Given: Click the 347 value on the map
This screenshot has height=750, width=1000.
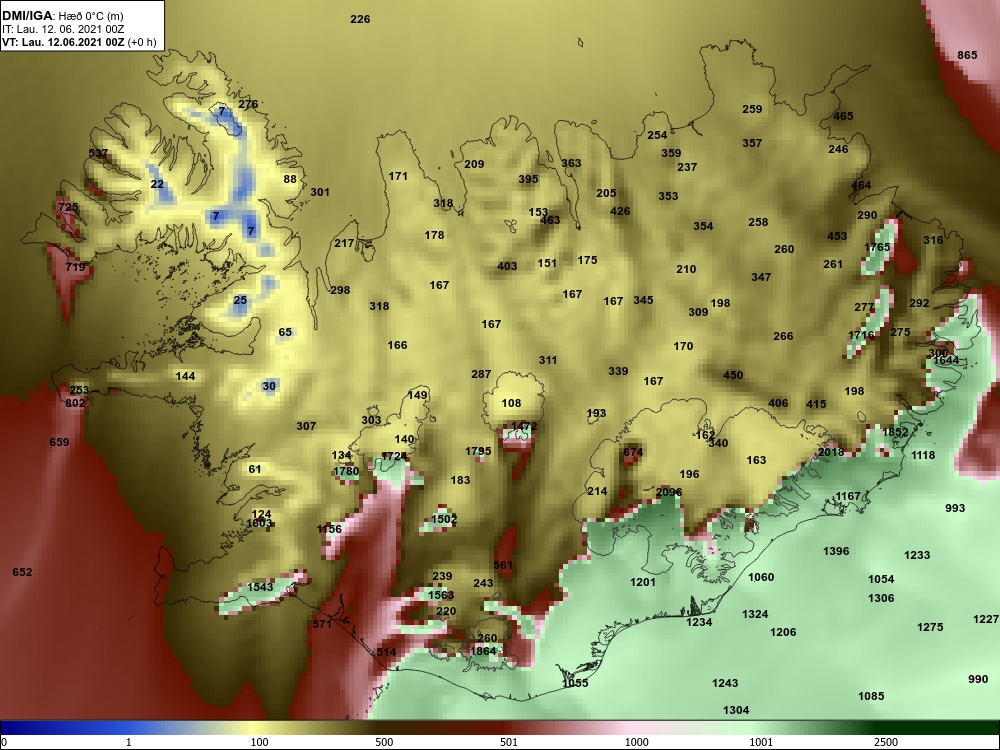Looking at the screenshot, I should click(761, 277).
